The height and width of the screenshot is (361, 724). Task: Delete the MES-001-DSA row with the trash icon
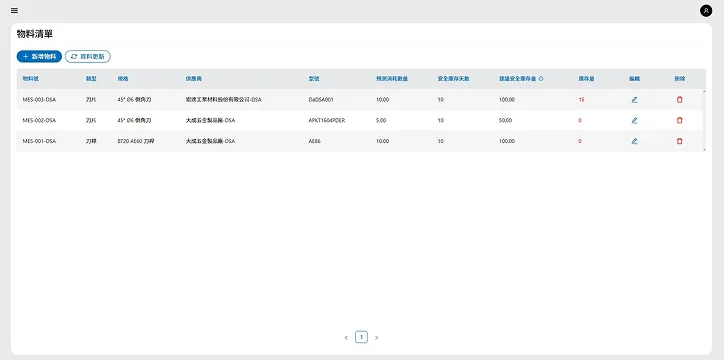tap(679, 141)
